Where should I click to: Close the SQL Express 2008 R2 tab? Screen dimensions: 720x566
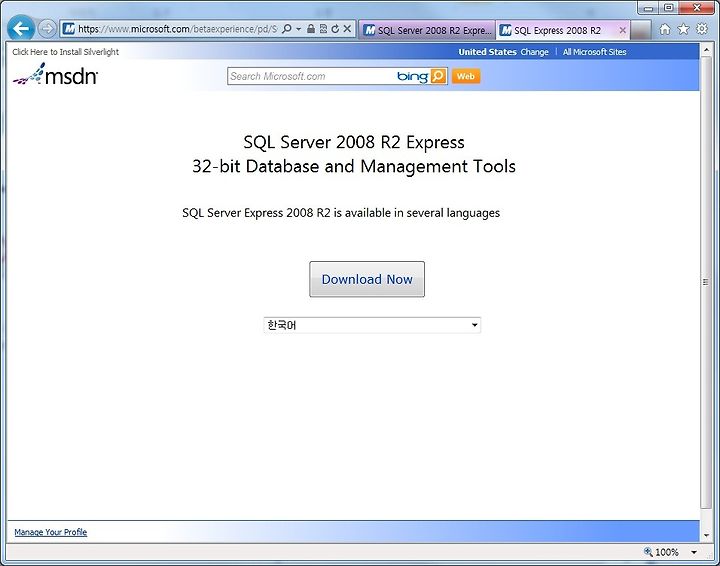[x=623, y=30]
